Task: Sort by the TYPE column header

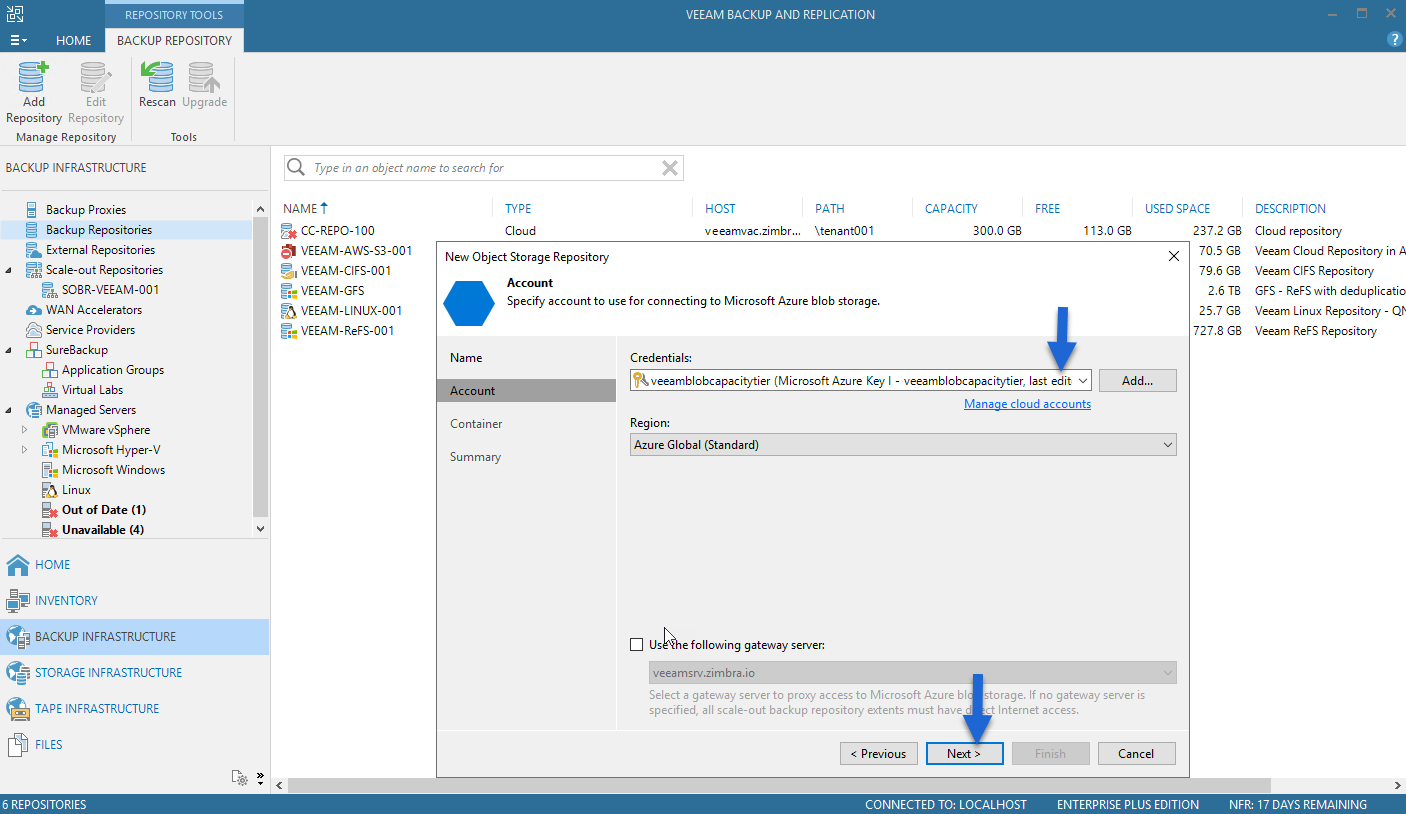Action: point(518,209)
